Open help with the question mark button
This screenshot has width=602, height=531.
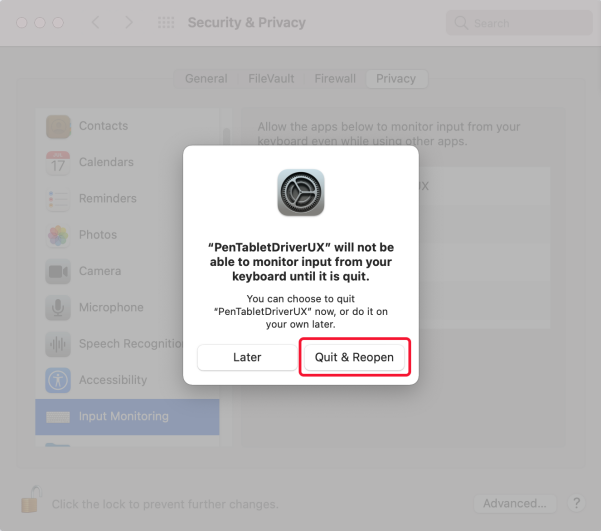[576, 503]
